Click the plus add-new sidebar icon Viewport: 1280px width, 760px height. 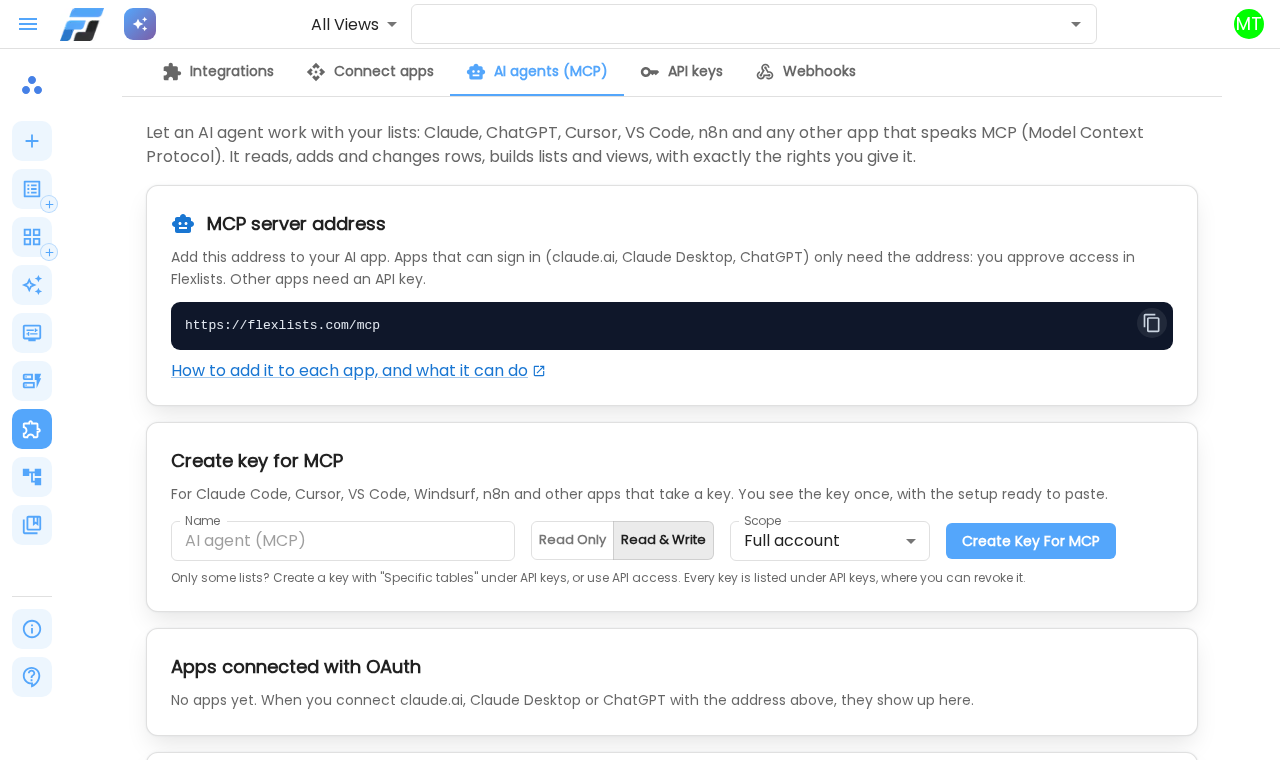click(32, 141)
